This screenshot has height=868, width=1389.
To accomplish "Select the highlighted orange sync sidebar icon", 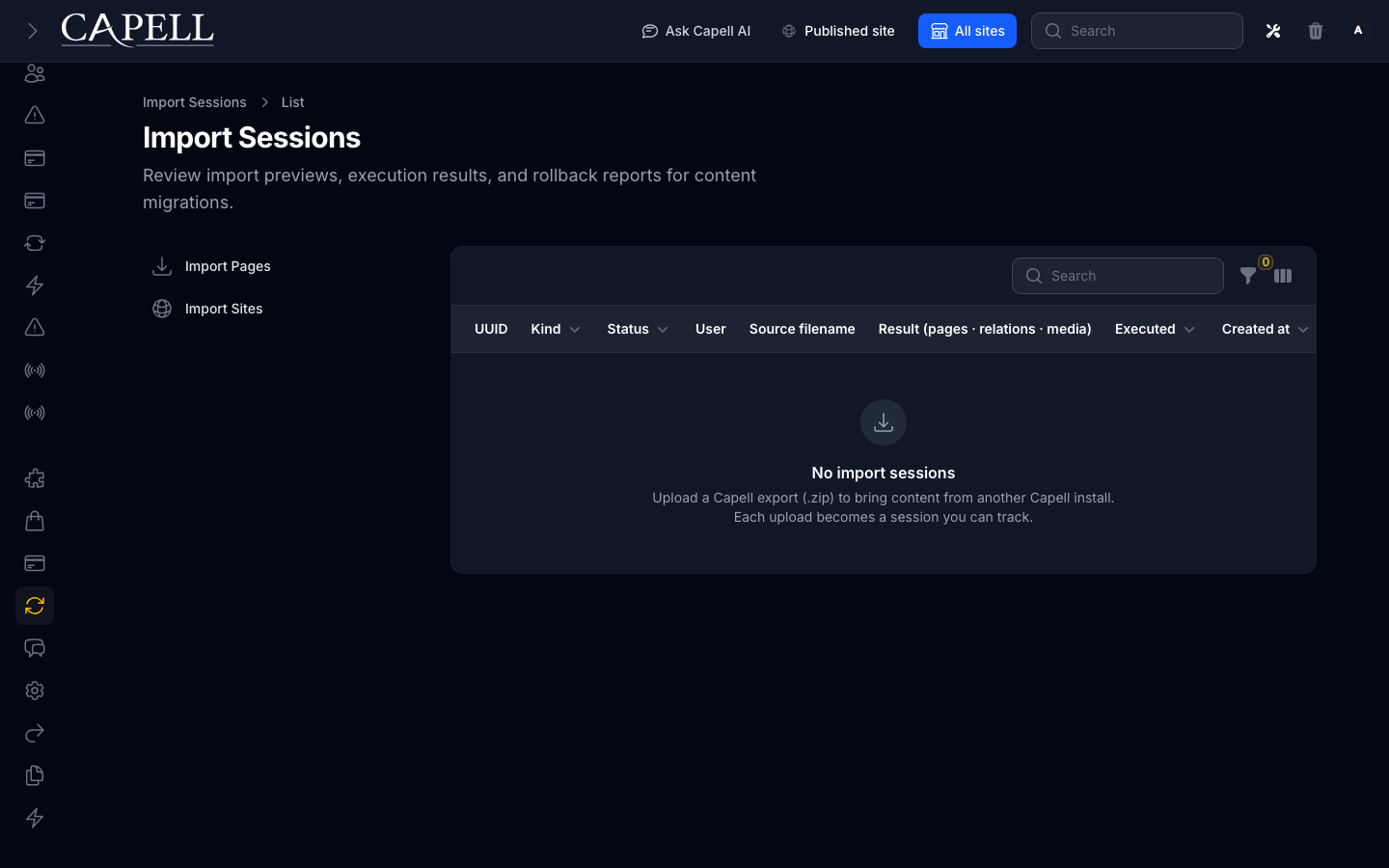I will (35, 606).
